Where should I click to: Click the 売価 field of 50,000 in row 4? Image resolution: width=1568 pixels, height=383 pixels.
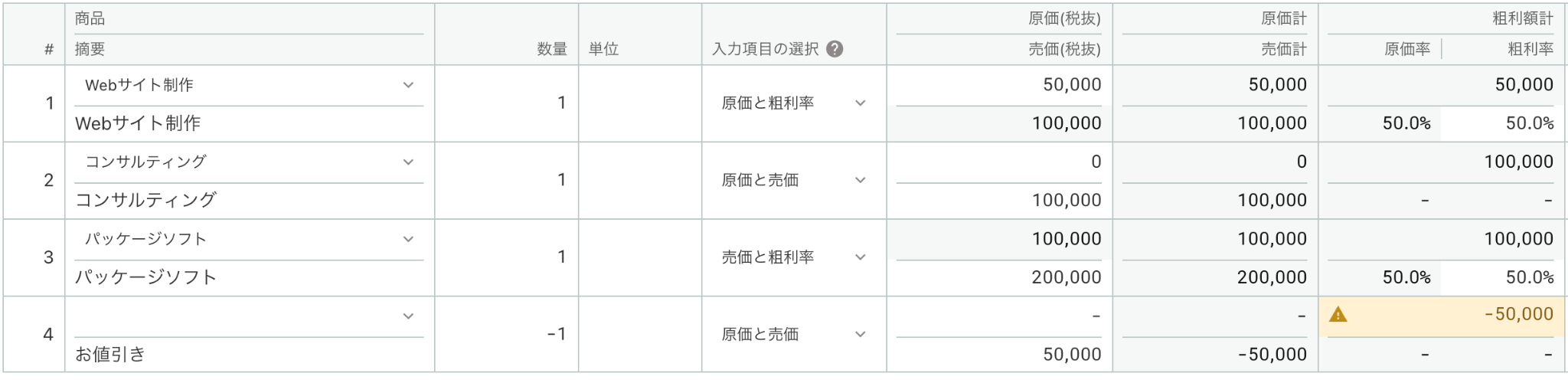[x=999, y=354]
